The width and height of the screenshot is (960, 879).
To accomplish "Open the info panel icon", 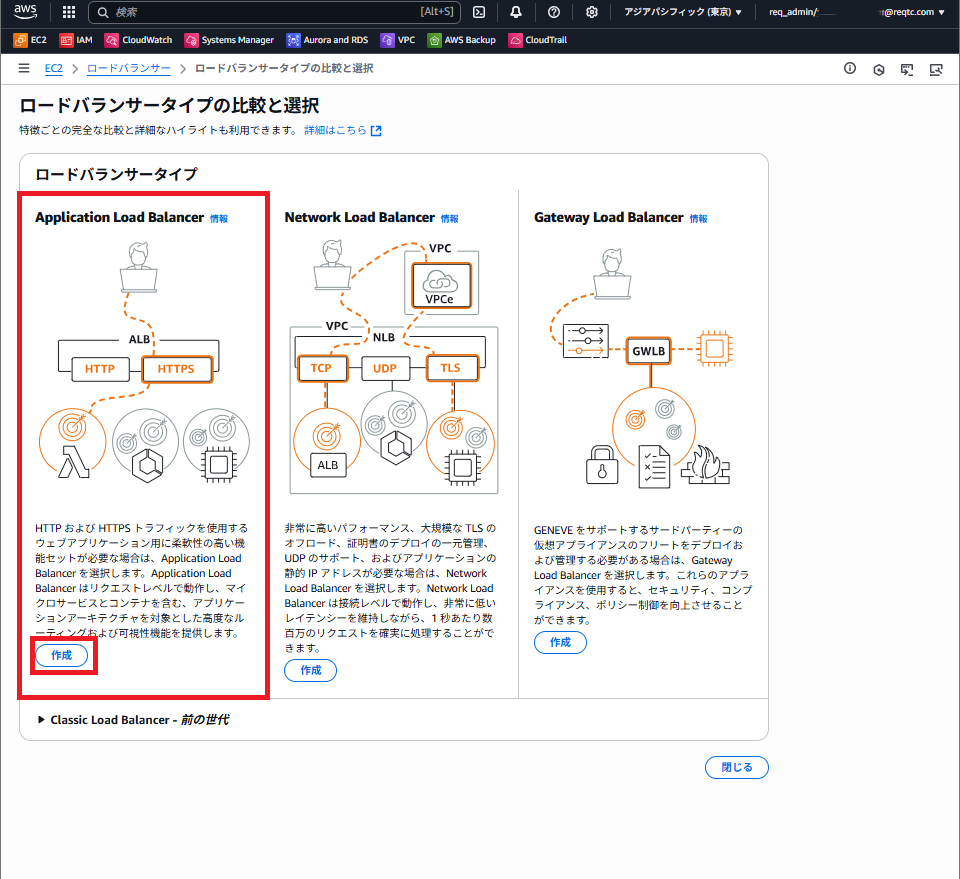I will pos(850,69).
